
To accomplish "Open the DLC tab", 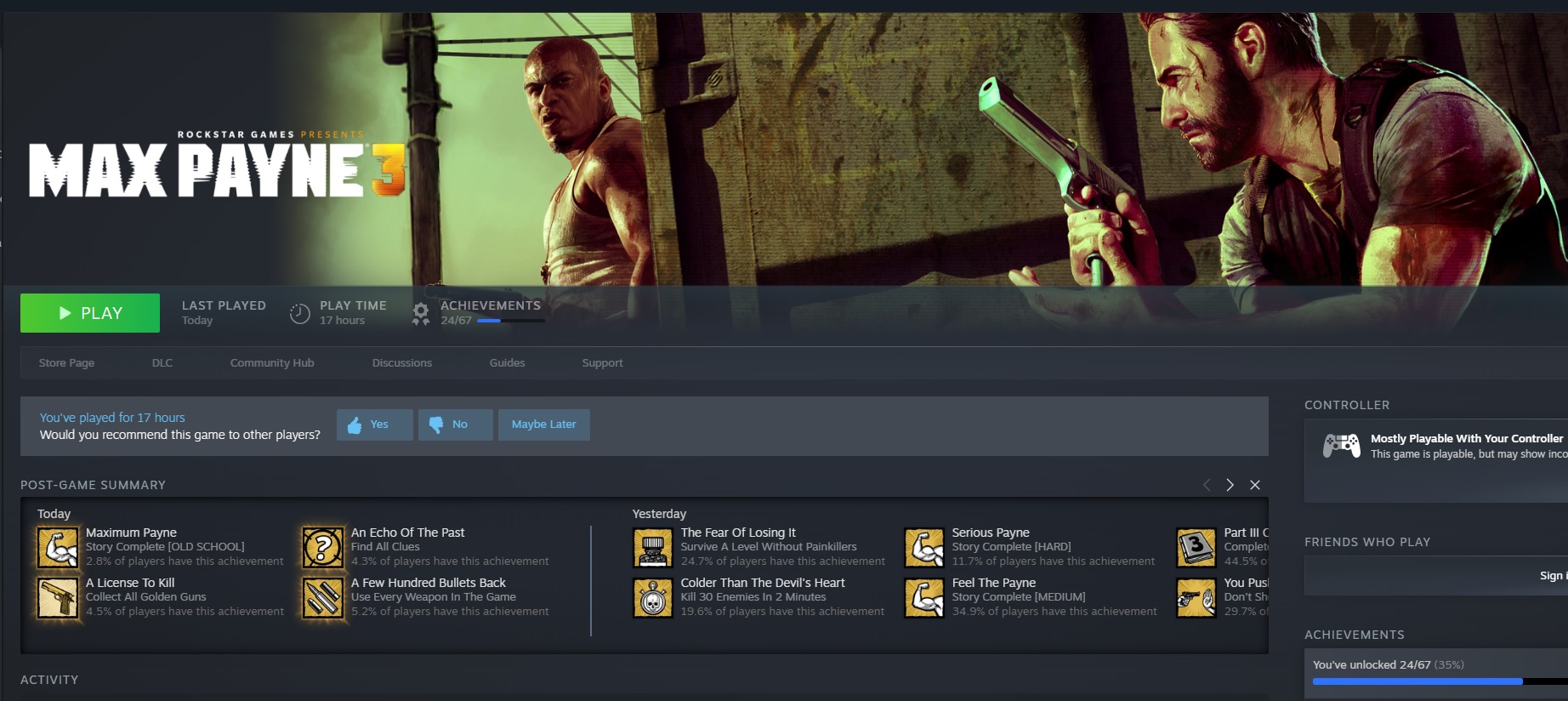I will [x=162, y=363].
